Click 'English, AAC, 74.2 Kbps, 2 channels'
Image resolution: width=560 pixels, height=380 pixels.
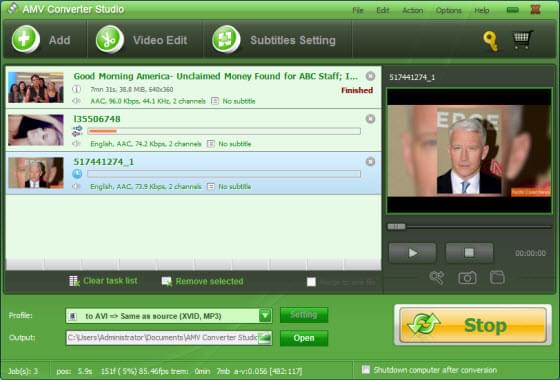tap(146, 144)
